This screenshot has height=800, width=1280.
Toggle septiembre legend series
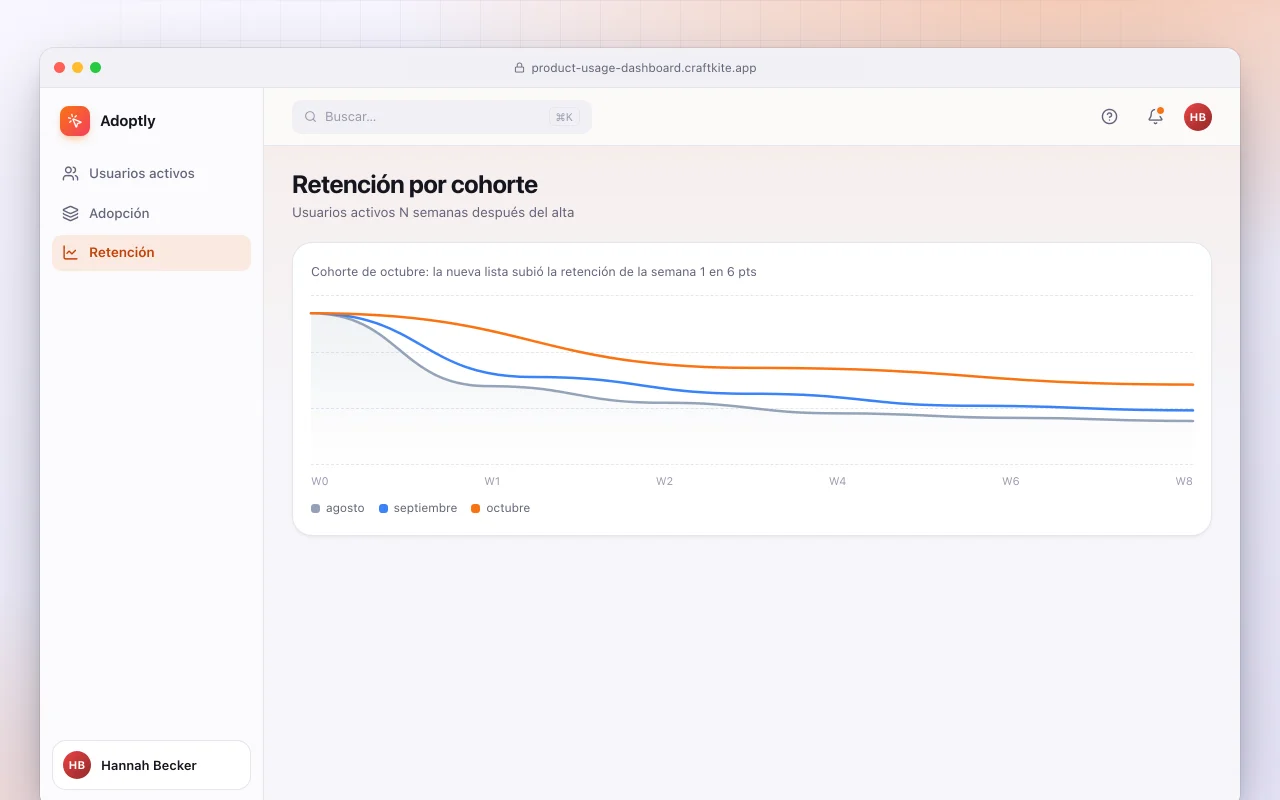click(x=418, y=508)
